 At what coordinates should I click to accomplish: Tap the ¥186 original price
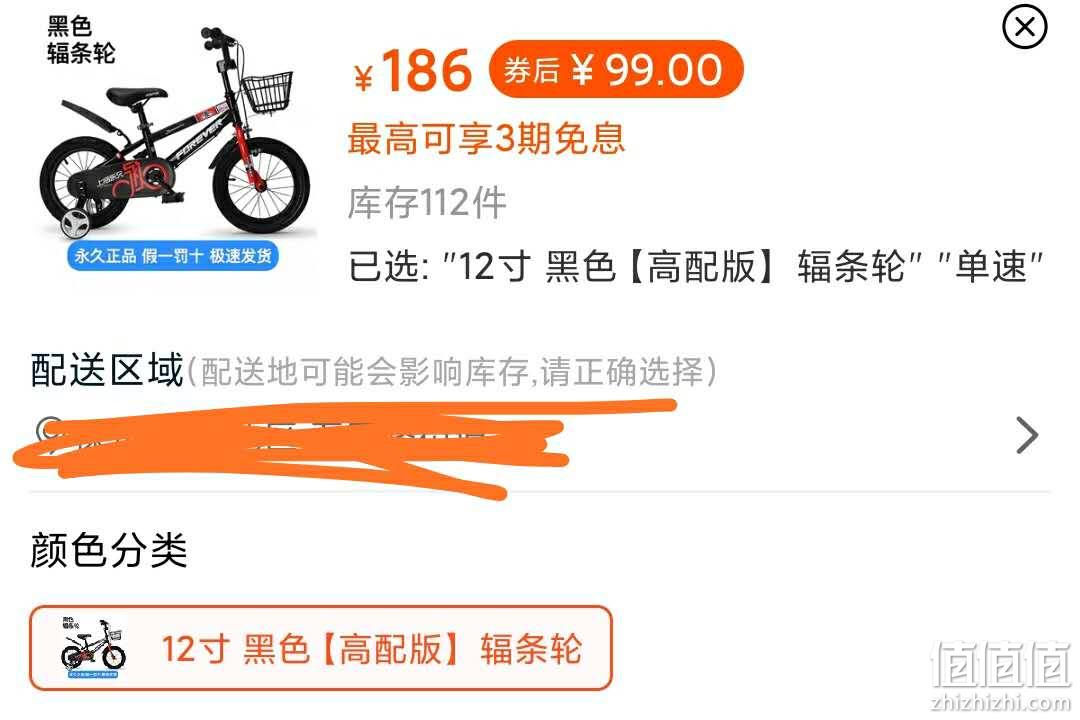click(x=412, y=70)
